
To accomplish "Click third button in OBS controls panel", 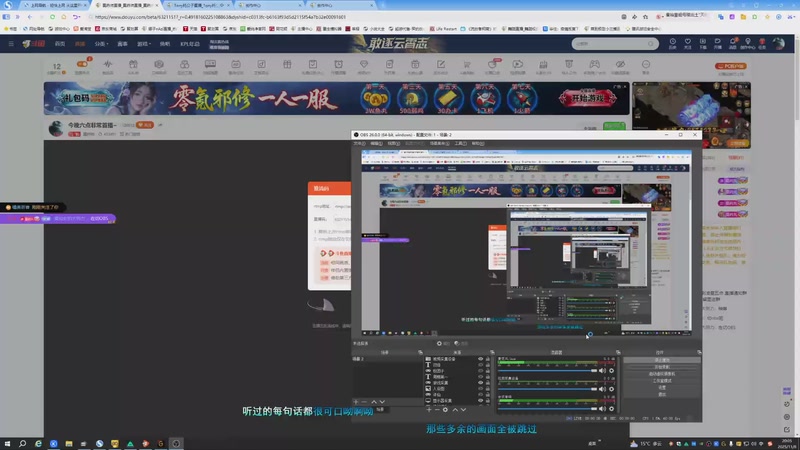I will click(662, 374).
